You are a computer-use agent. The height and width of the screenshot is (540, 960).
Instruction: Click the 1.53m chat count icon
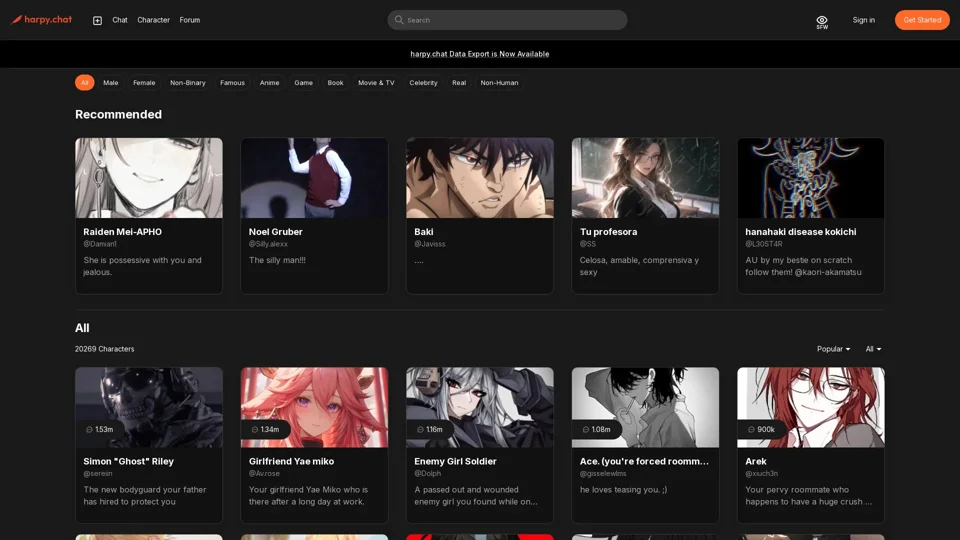pos(89,430)
